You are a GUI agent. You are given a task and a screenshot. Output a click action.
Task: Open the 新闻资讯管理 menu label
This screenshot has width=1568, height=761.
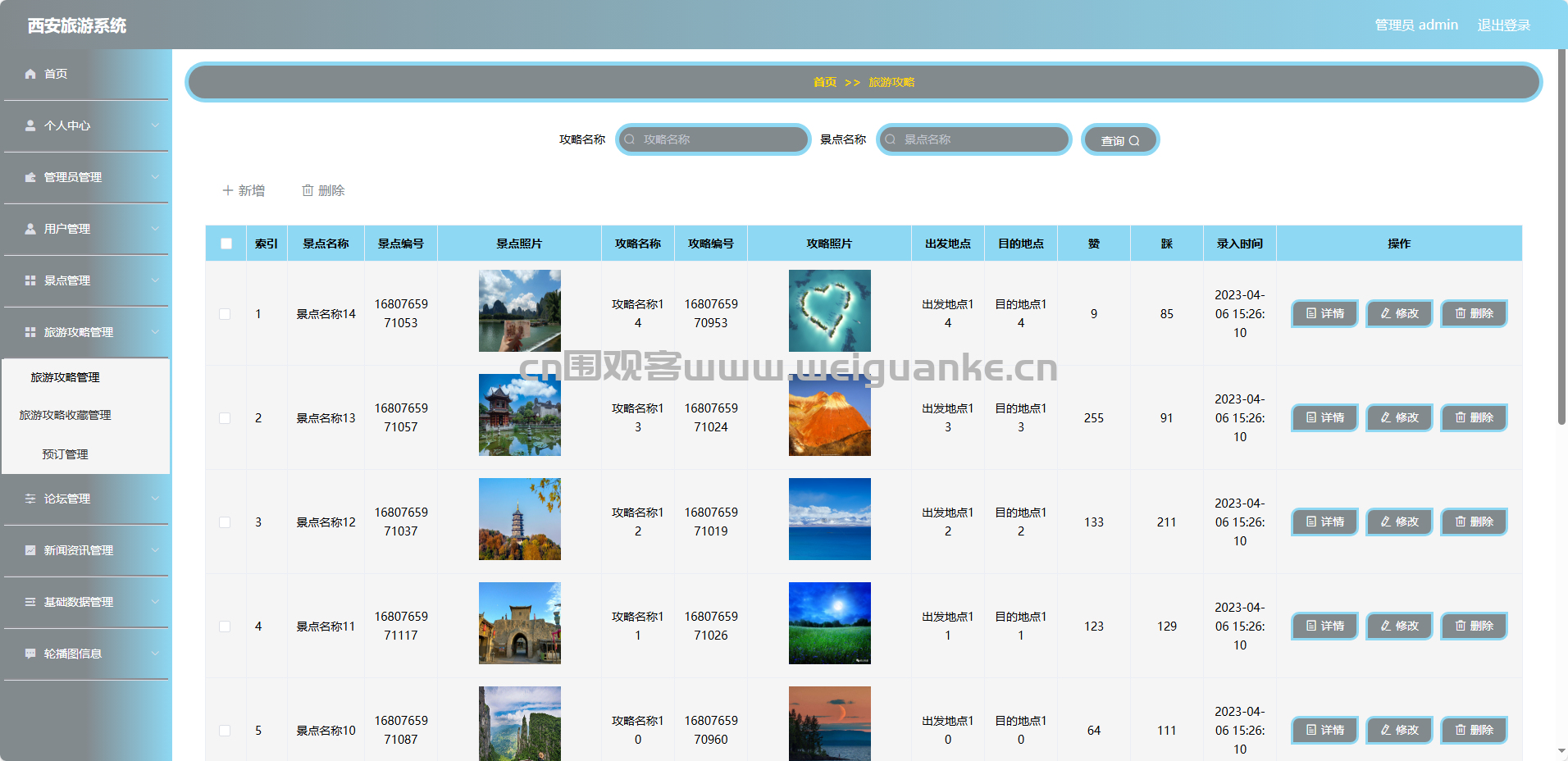tap(79, 550)
